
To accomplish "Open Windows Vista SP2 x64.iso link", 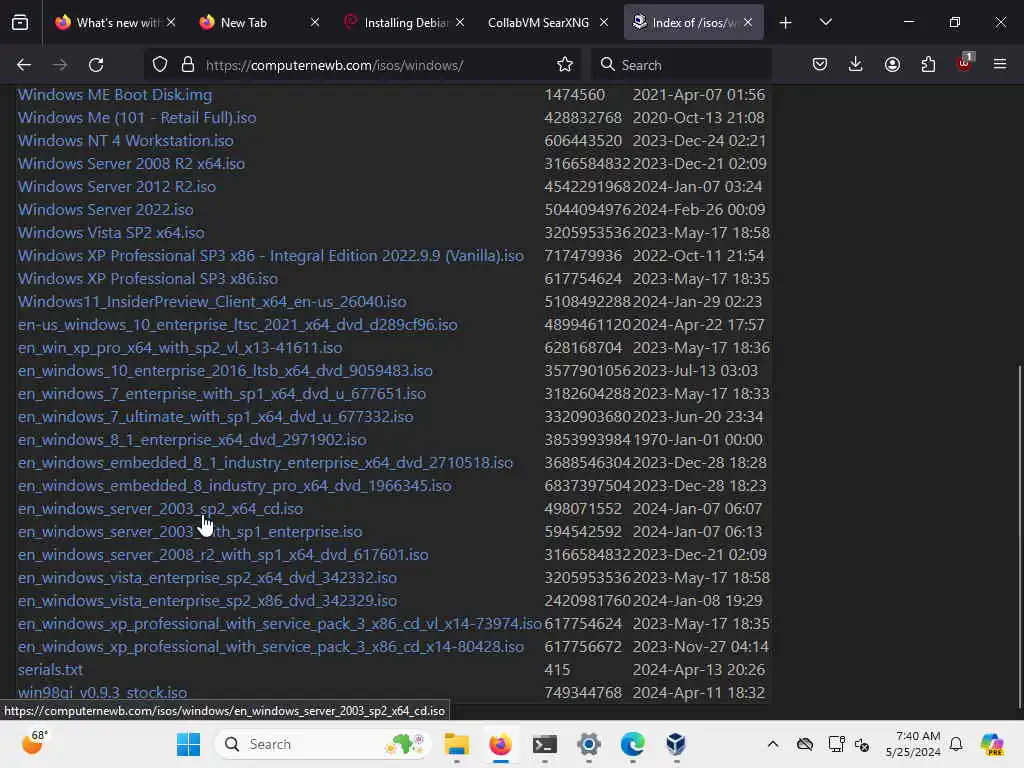I will tap(111, 232).
